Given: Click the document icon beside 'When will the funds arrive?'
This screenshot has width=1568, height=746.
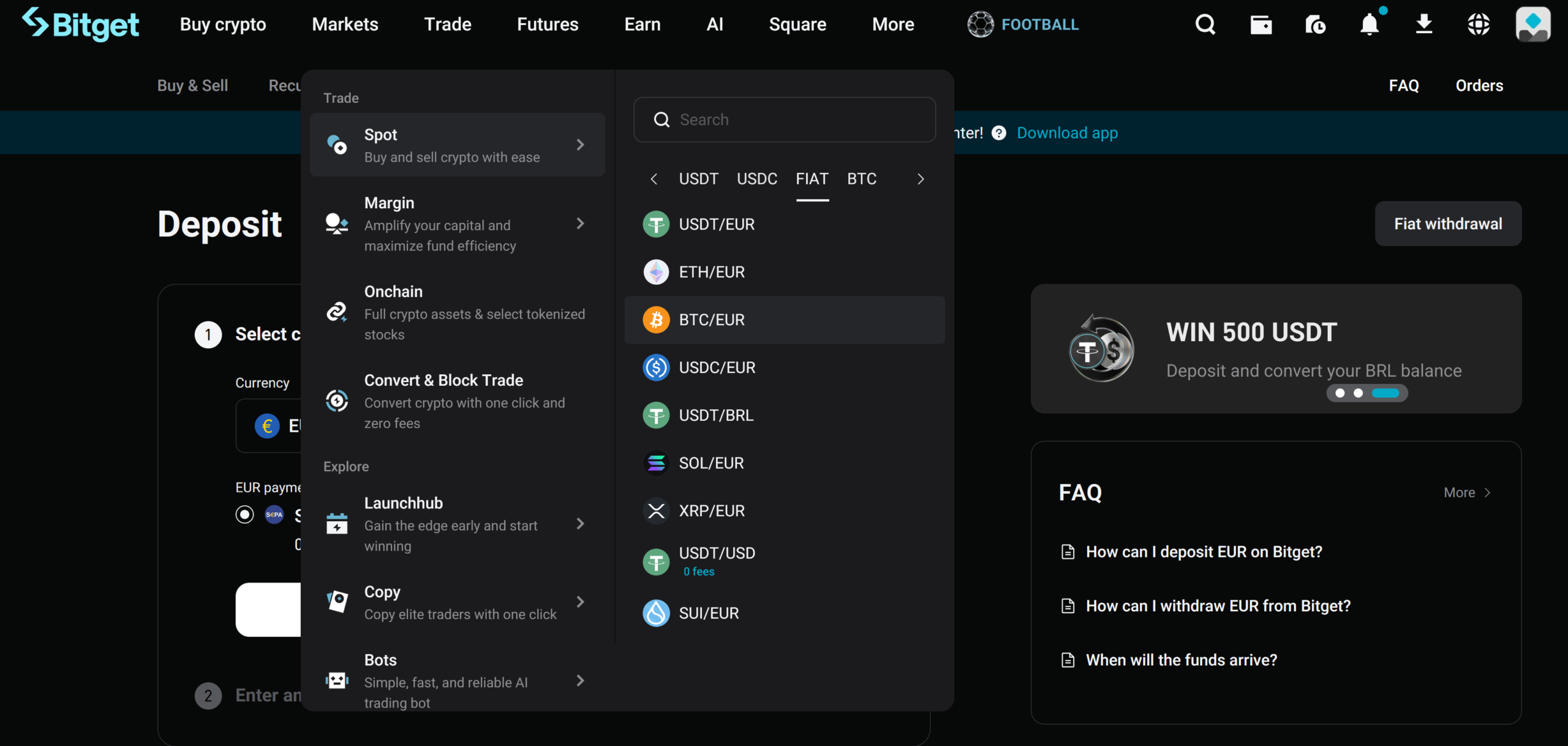Looking at the screenshot, I should pyautogui.click(x=1068, y=660).
